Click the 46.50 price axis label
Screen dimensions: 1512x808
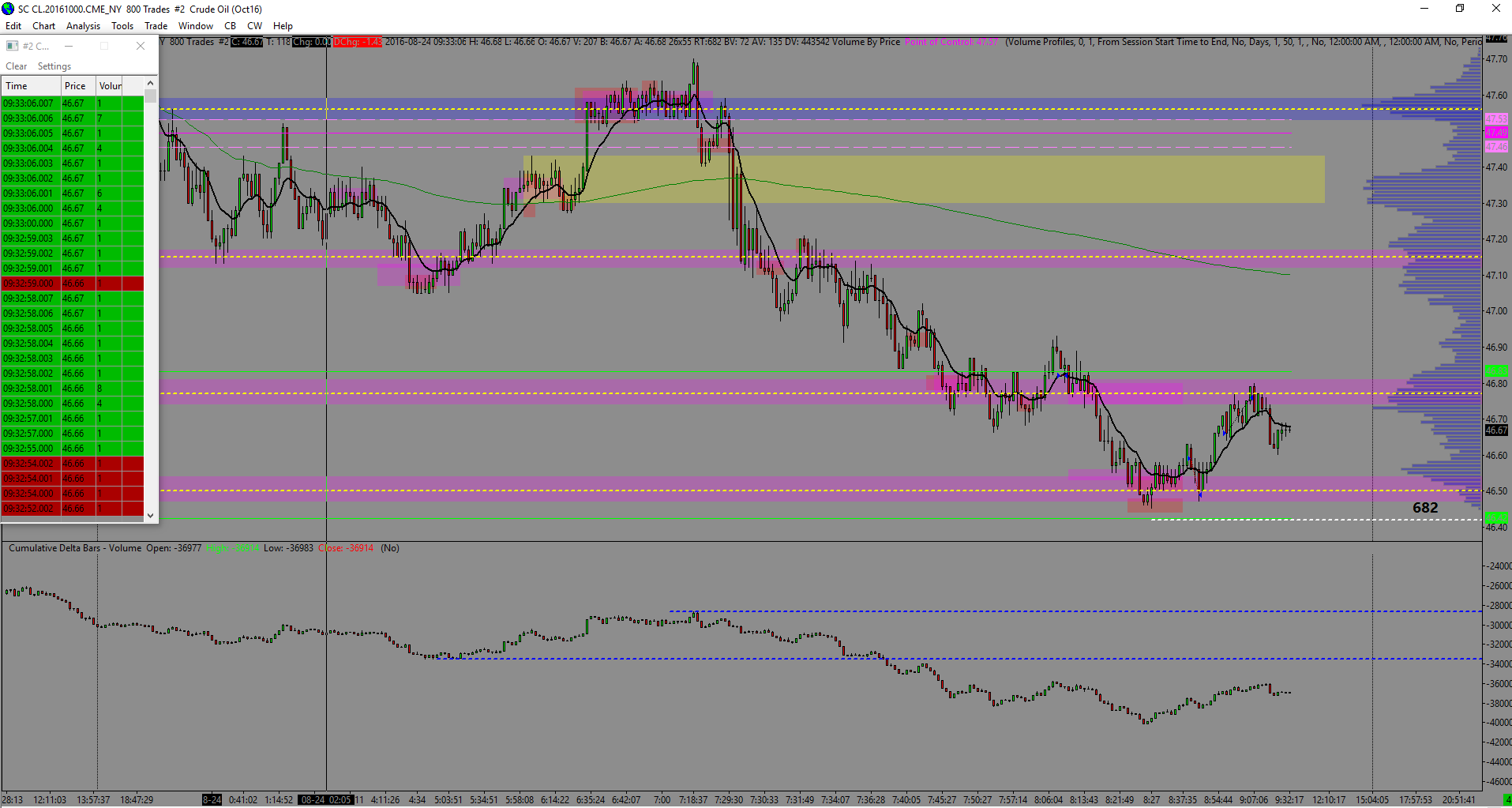[x=1496, y=491]
